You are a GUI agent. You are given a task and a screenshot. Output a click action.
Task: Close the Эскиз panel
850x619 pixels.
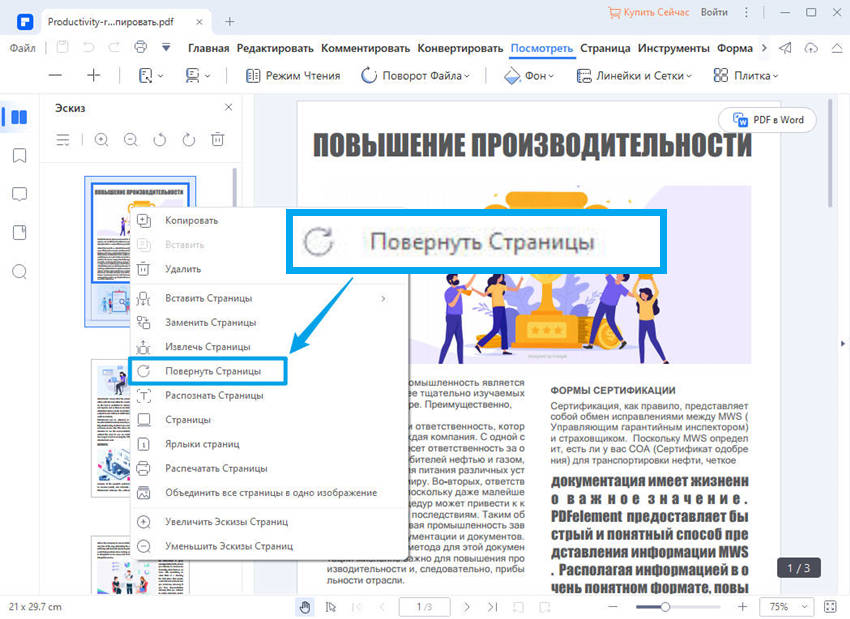229,107
